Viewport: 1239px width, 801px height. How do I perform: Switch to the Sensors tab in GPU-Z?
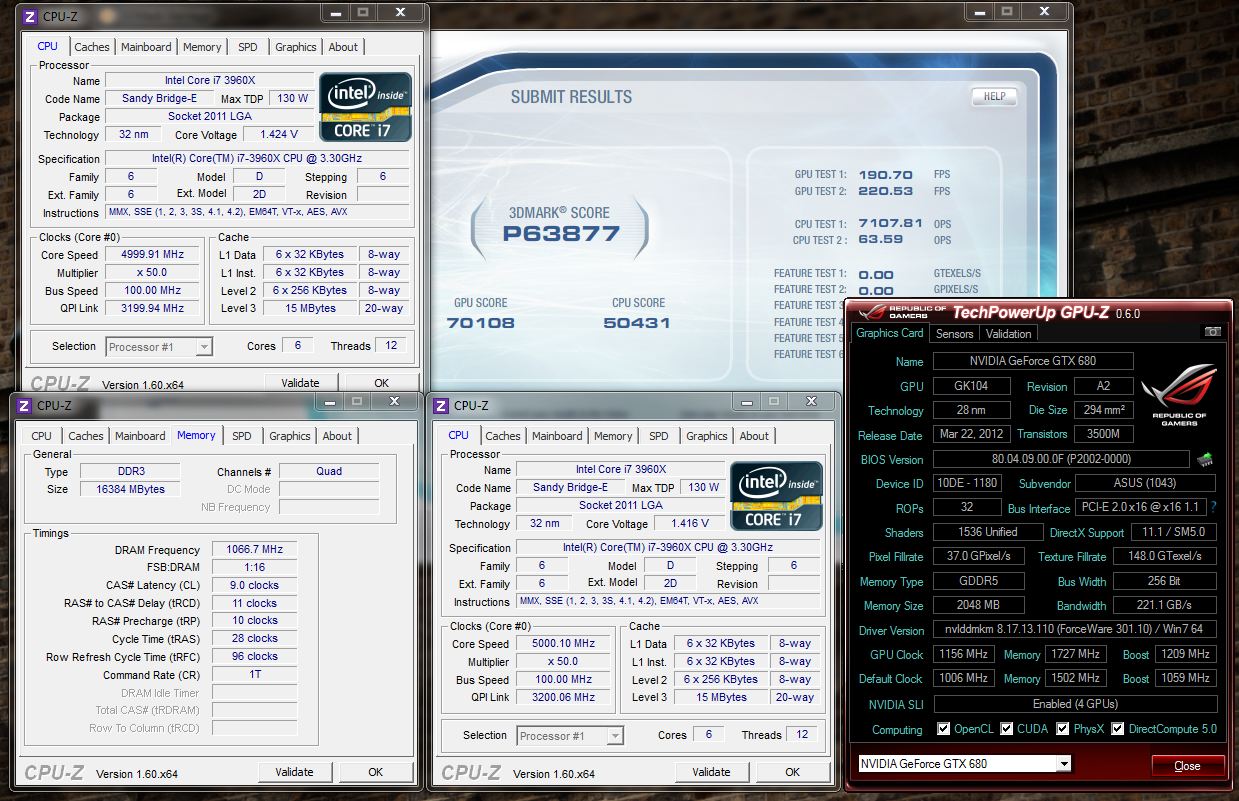(954, 334)
